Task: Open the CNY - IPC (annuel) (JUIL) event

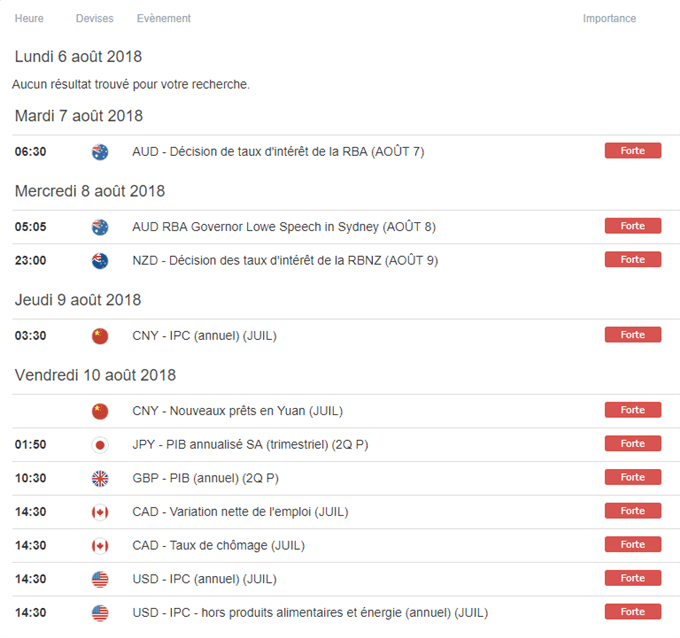Action: coord(204,336)
